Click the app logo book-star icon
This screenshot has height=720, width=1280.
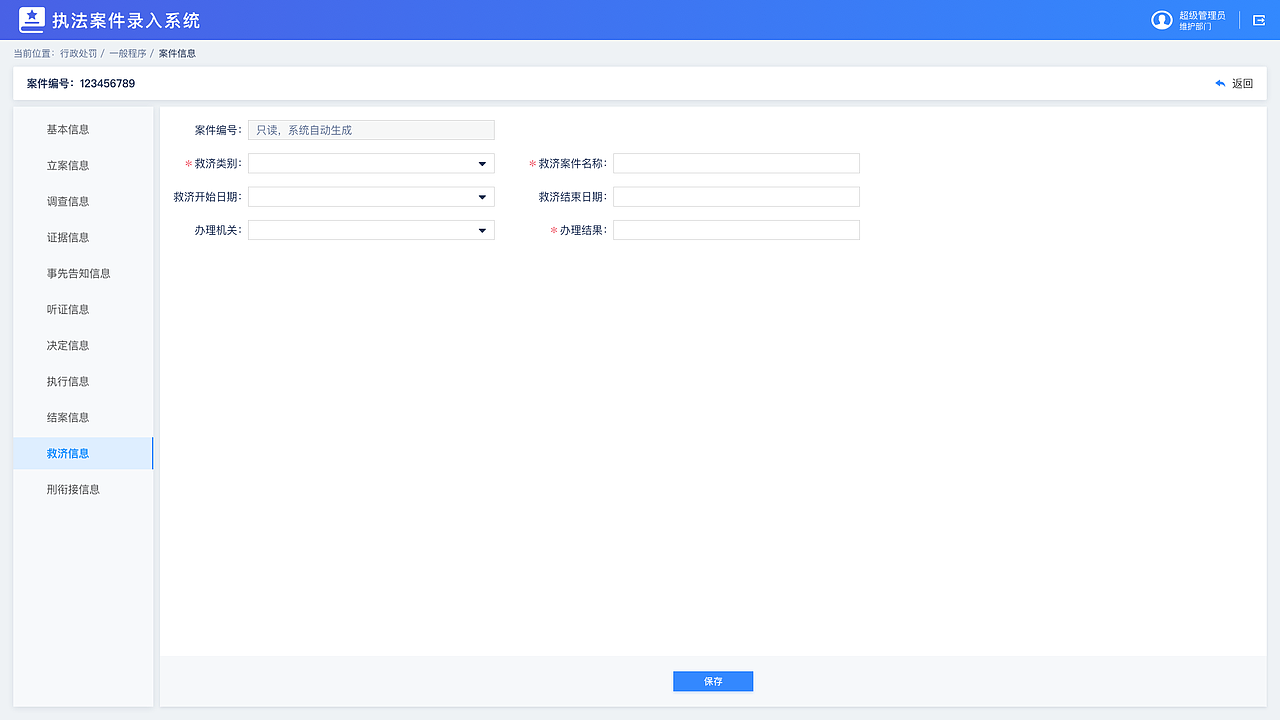pos(32,20)
